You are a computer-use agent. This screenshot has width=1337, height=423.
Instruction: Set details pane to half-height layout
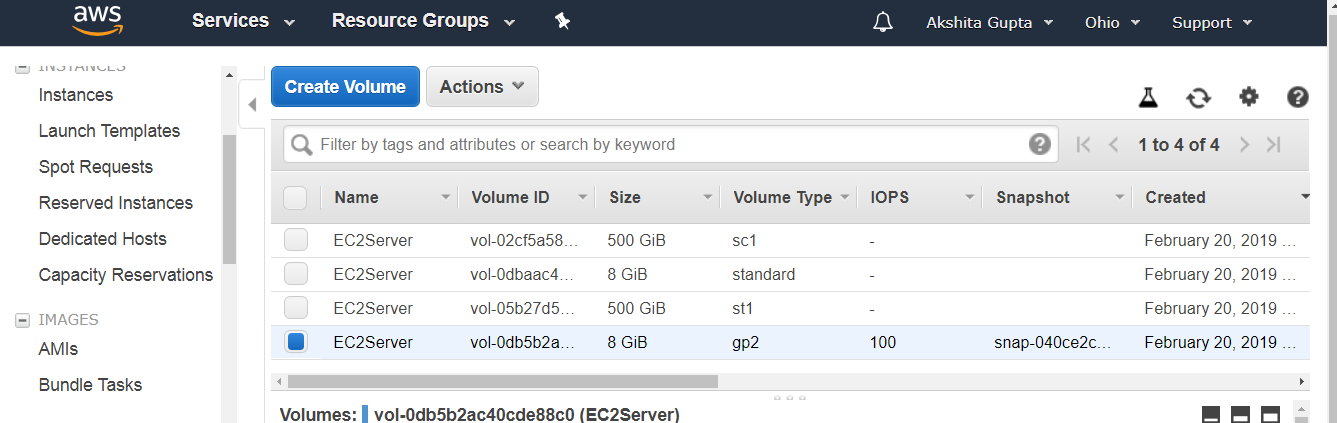[1240, 414]
